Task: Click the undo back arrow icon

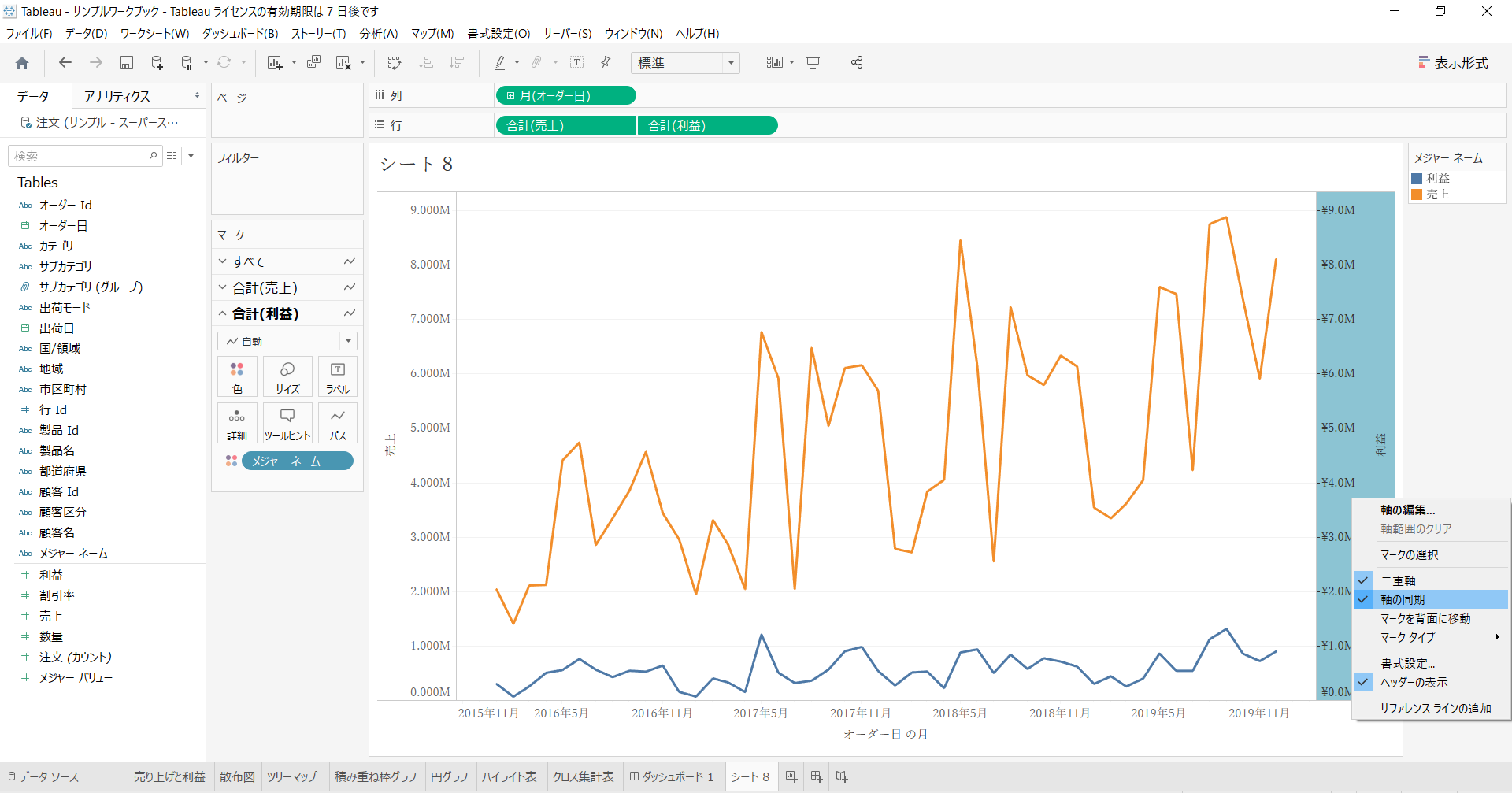Action: (65, 63)
